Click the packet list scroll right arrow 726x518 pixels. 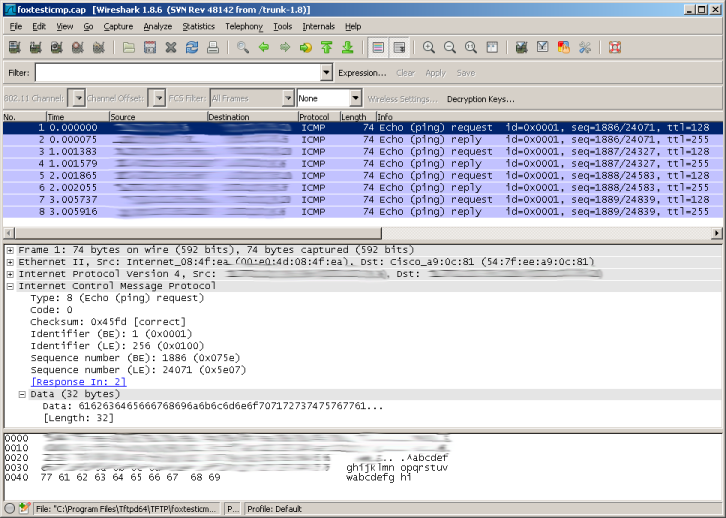pos(717,233)
